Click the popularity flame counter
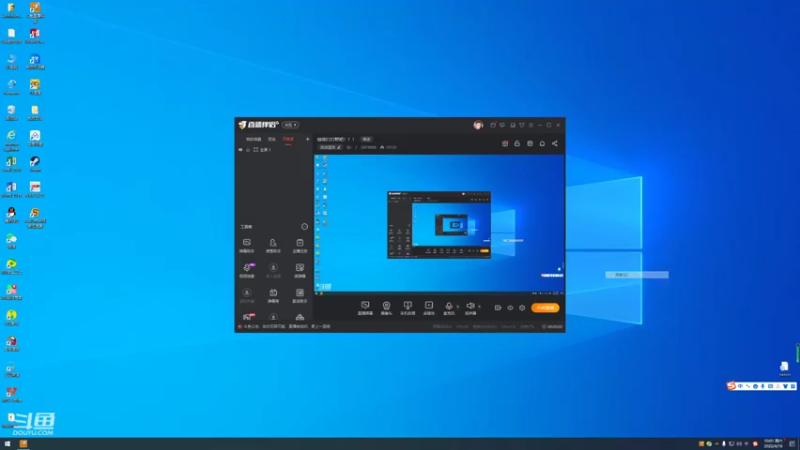The height and width of the screenshot is (450, 800). pos(388,147)
